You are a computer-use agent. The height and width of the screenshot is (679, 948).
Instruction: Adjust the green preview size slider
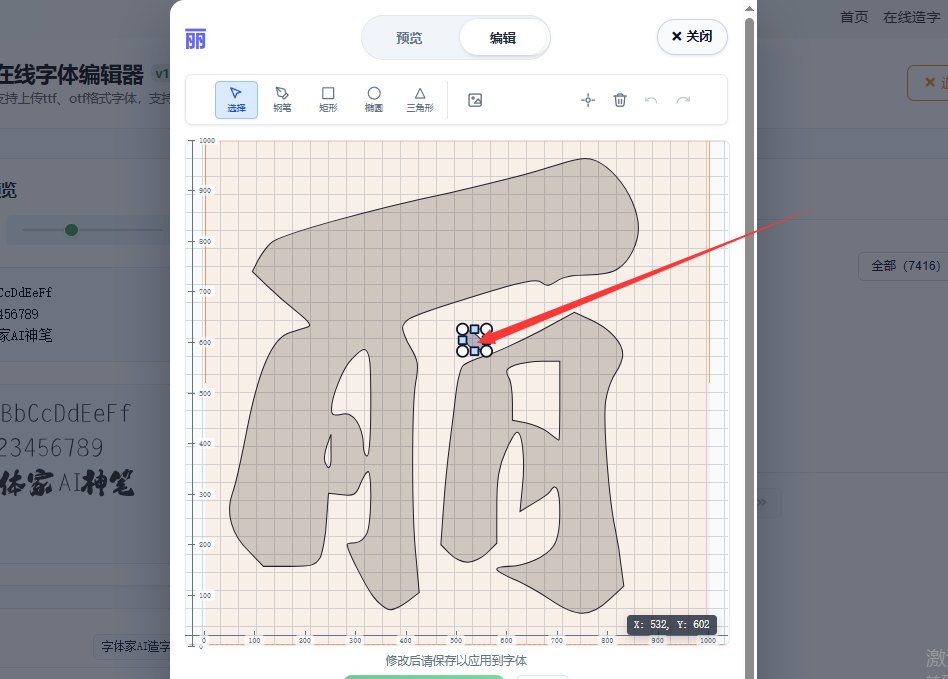click(x=71, y=229)
